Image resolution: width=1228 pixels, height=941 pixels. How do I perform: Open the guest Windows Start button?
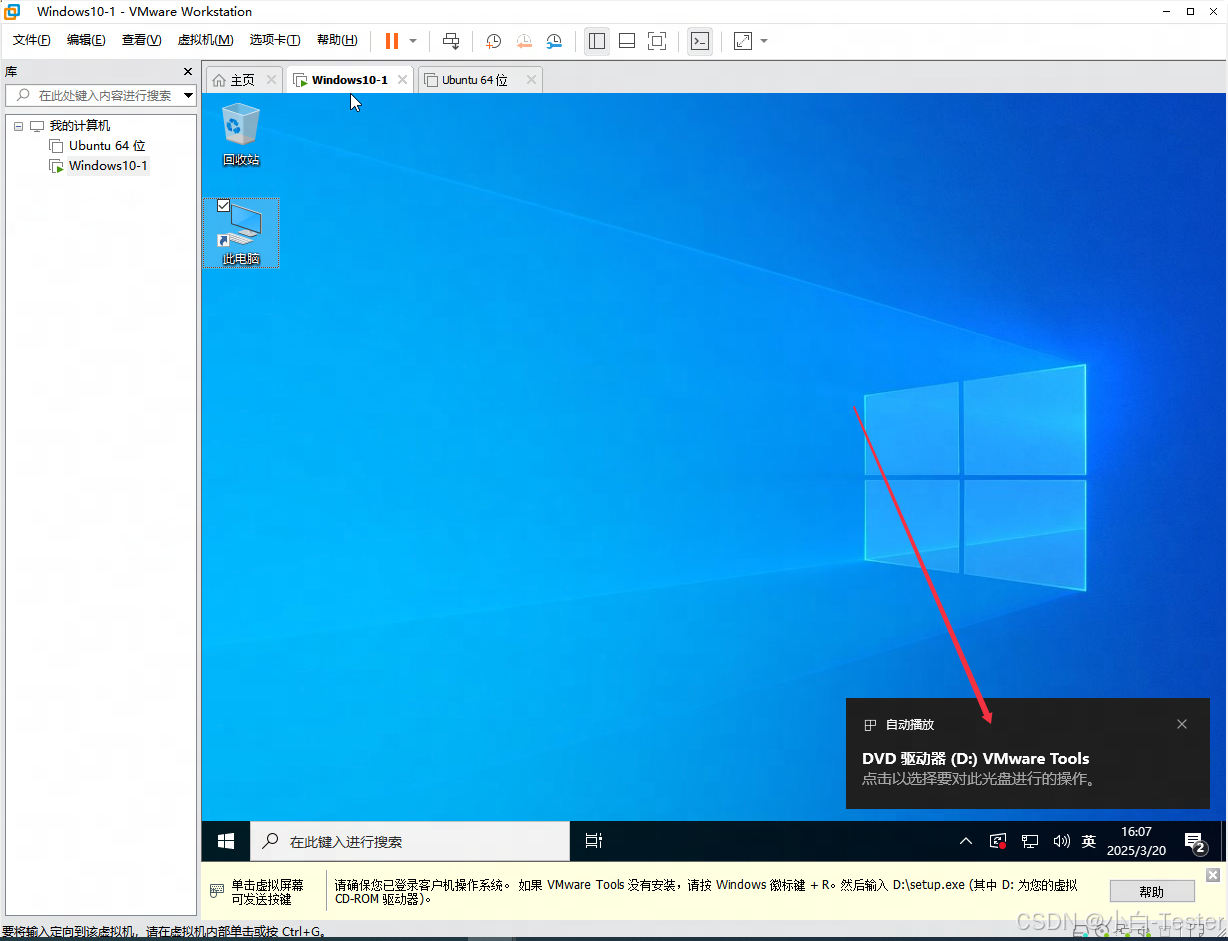click(x=226, y=841)
